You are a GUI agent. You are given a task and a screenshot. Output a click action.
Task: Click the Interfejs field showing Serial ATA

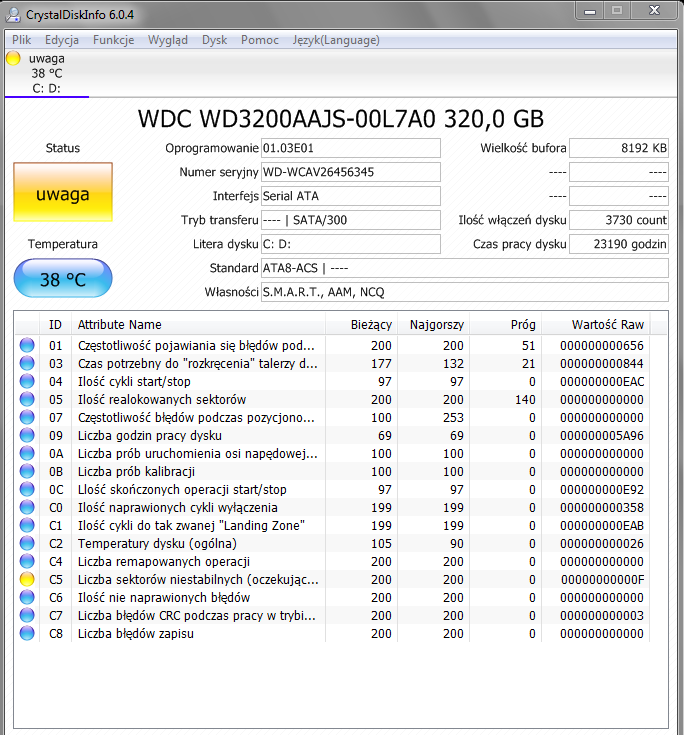click(x=351, y=196)
